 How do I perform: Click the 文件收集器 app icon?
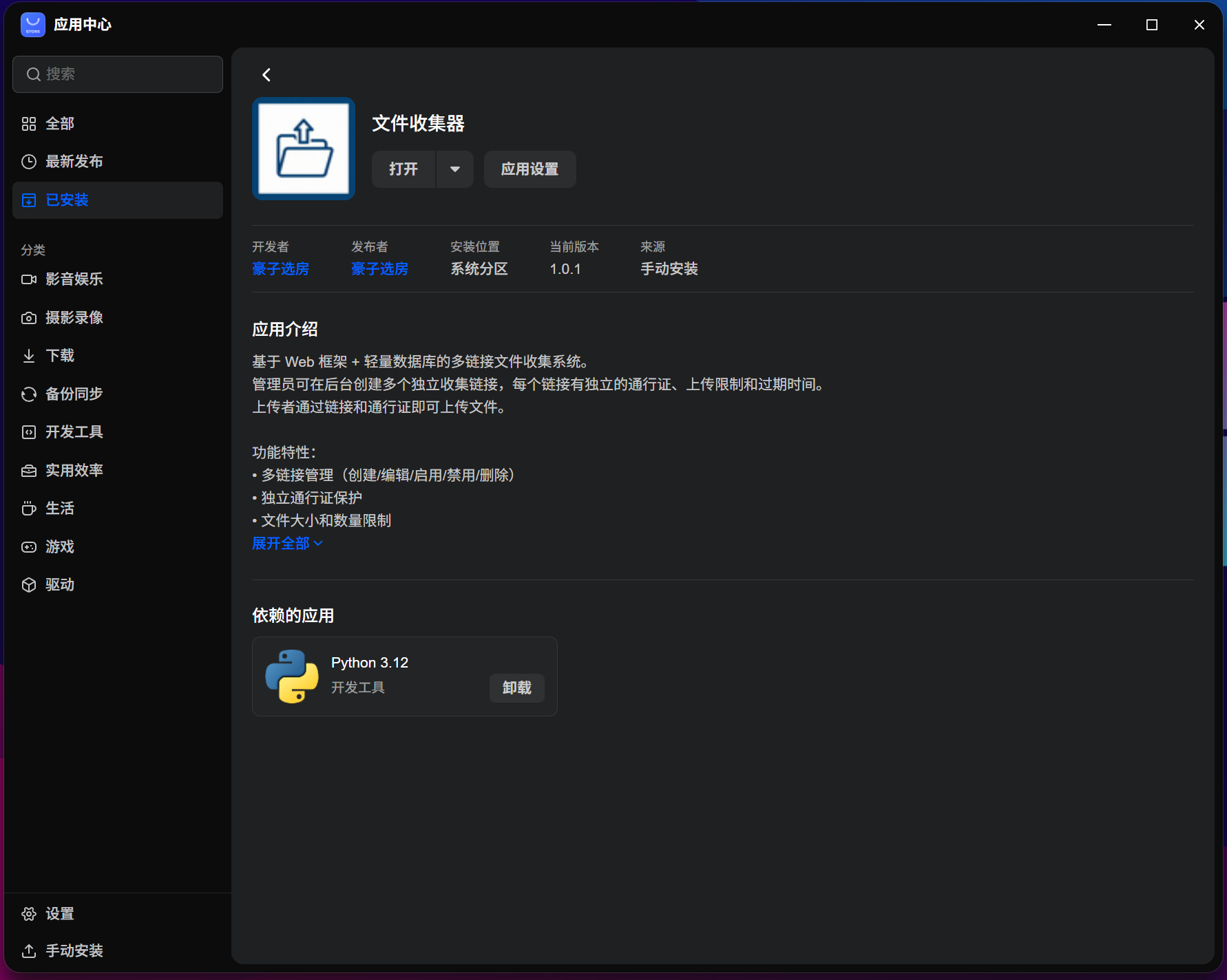click(304, 149)
